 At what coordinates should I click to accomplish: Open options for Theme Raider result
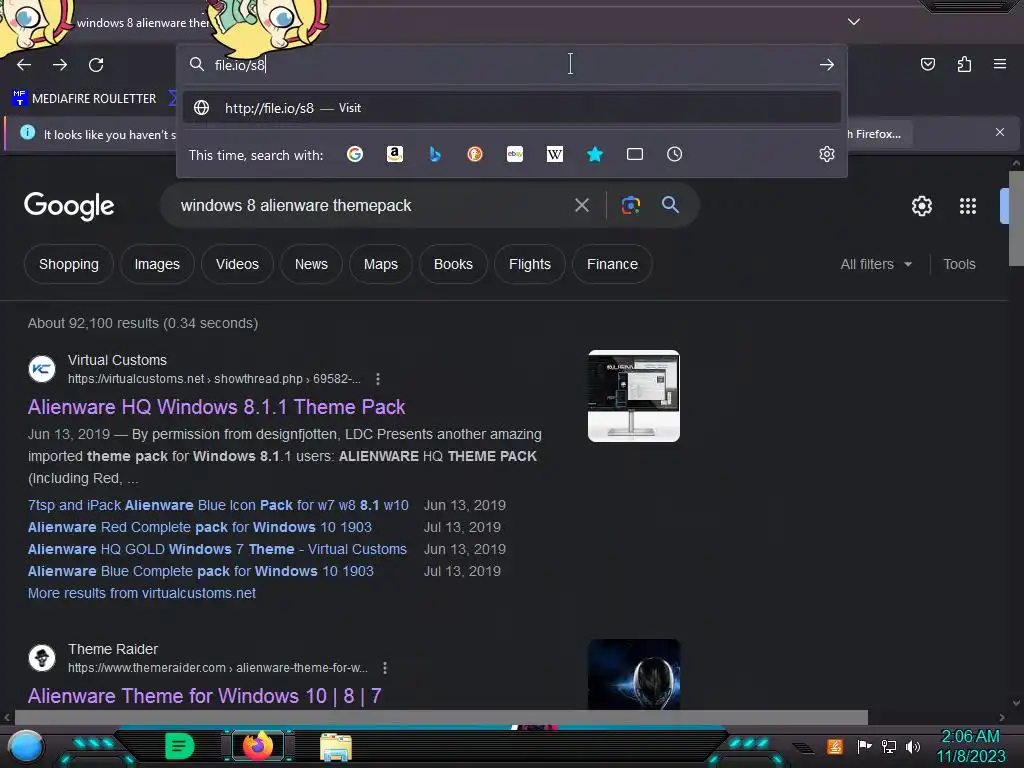(x=385, y=668)
